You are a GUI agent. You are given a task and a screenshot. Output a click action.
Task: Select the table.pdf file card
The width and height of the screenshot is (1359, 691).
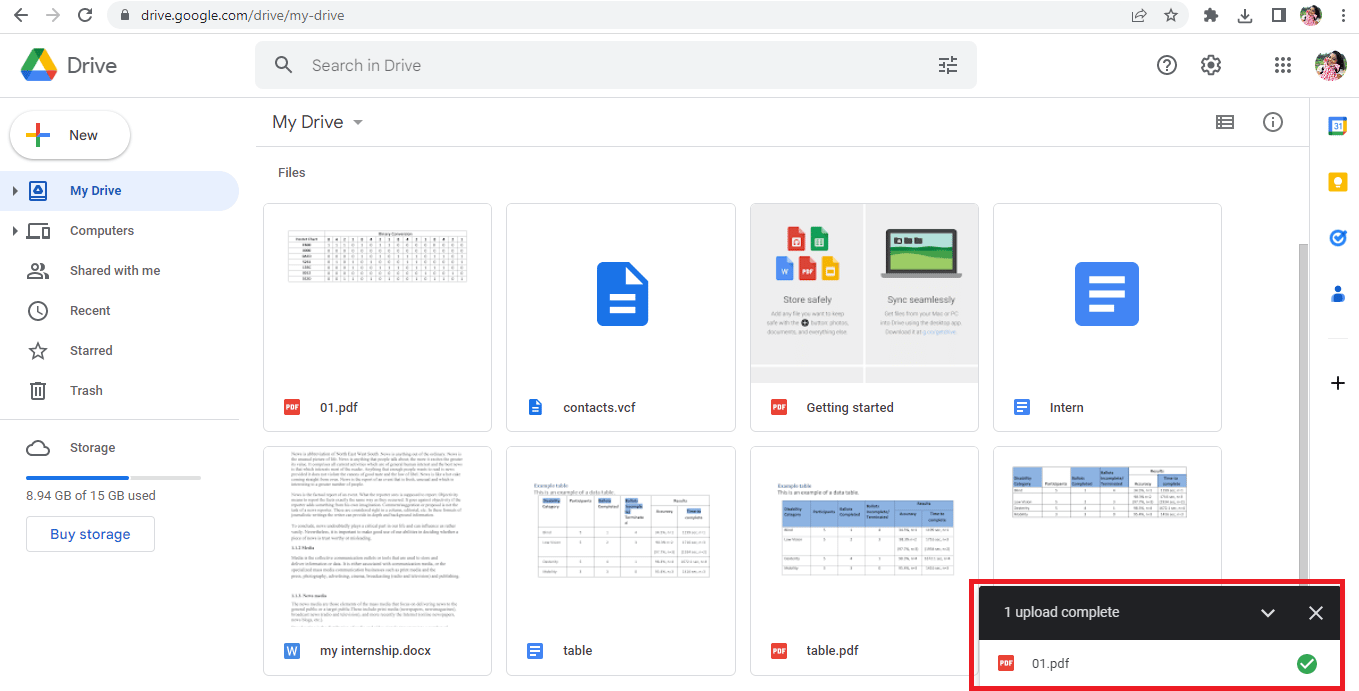tap(864, 561)
